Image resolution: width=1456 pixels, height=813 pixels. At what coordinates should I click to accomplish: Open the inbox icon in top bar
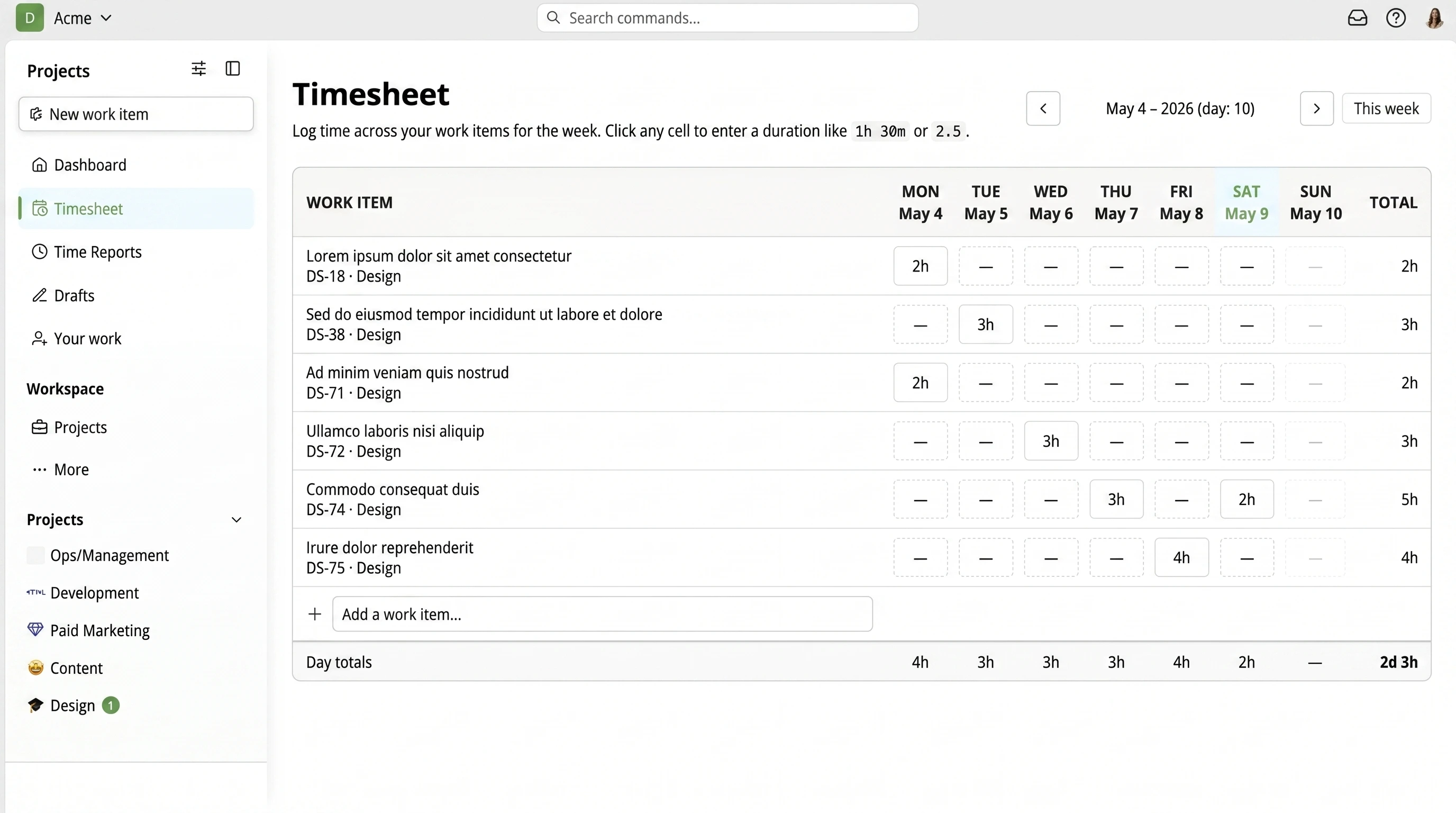pyautogui.click(x=1357, y=18)
